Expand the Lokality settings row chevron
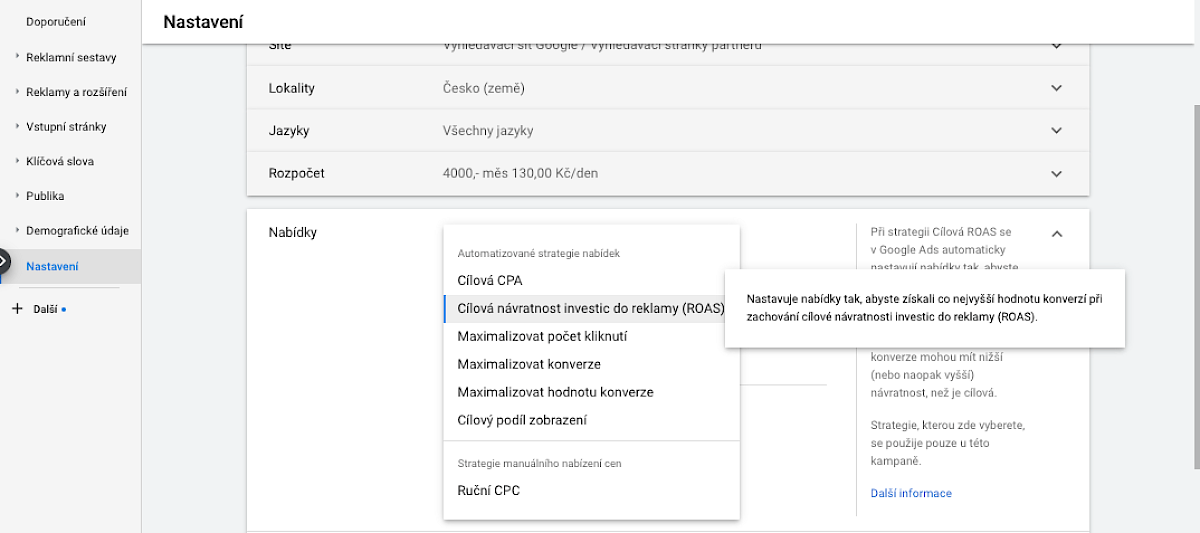The height and width of the screenshot is (533, 1200). pyautogui.click(x=1056, y=88)
